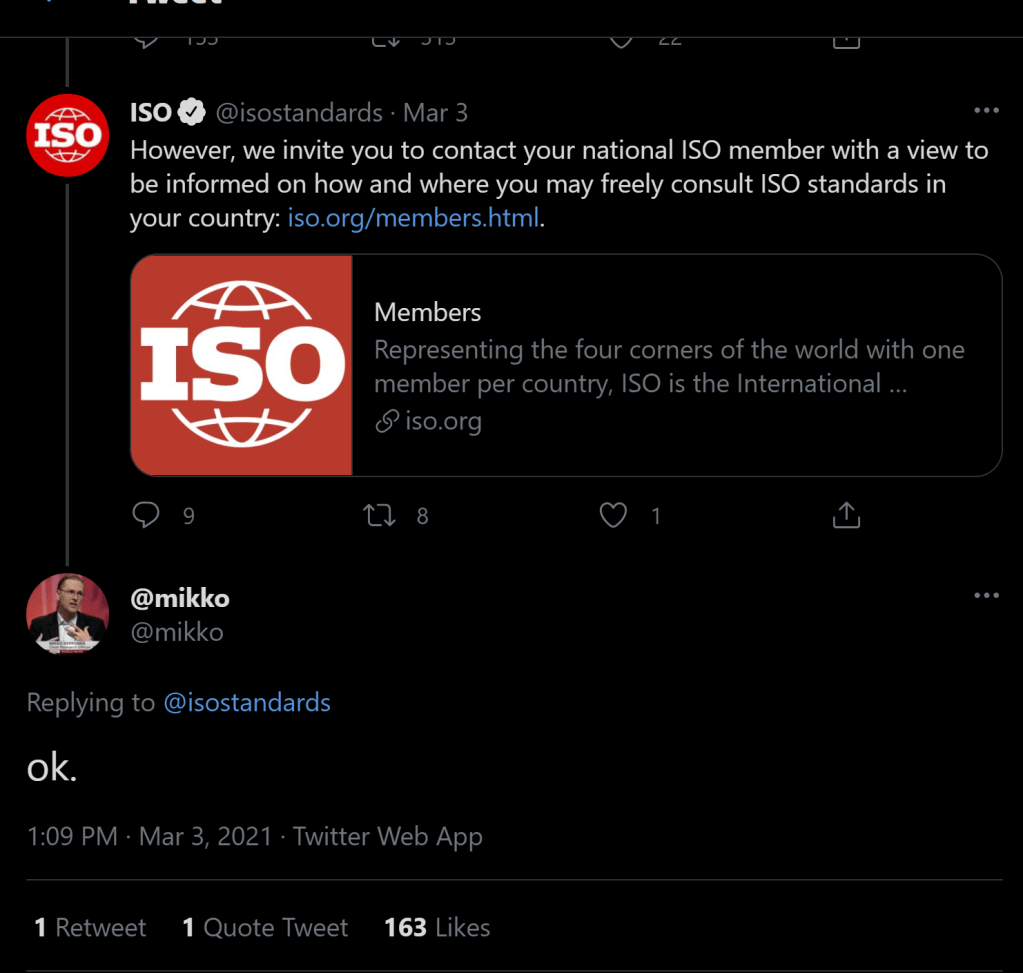View the 1 Quote Tweet list

[x=265, y=928]
